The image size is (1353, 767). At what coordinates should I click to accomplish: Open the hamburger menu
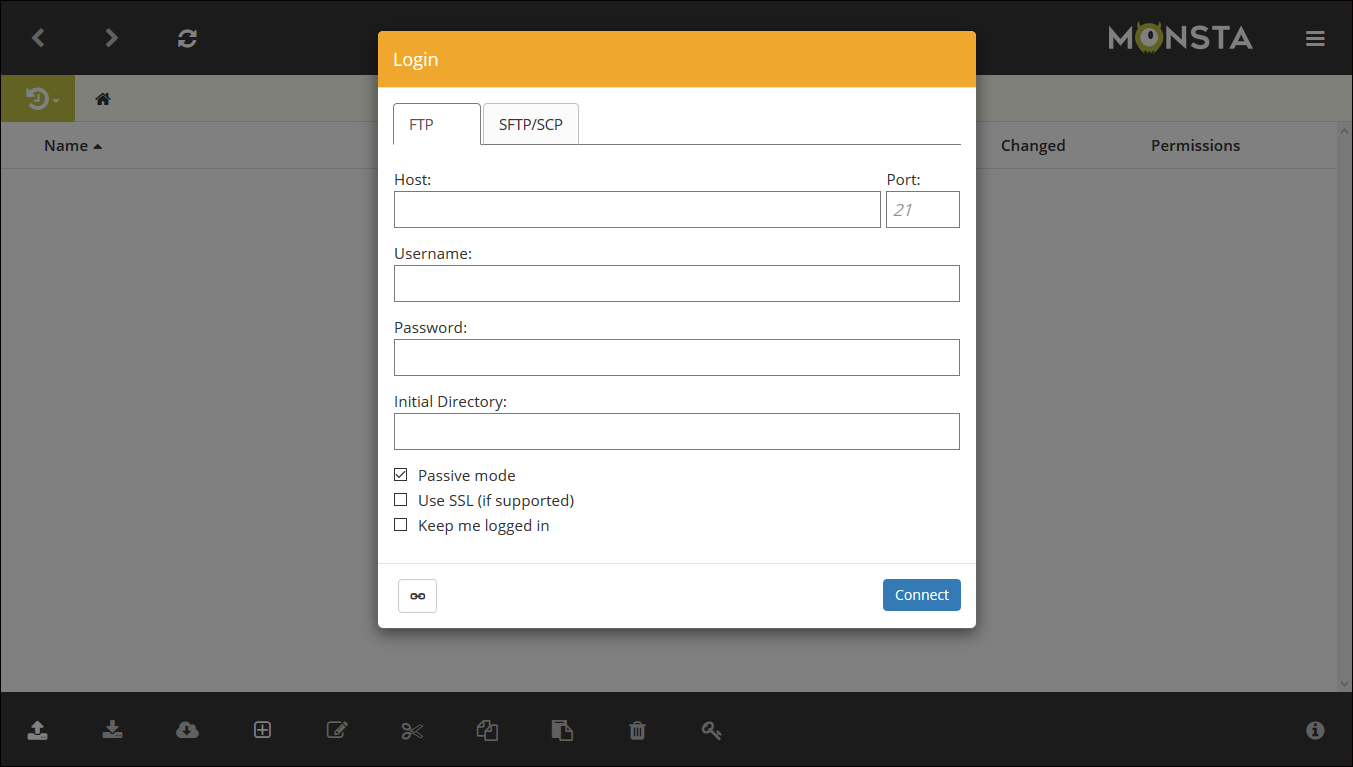(1315, 38)
